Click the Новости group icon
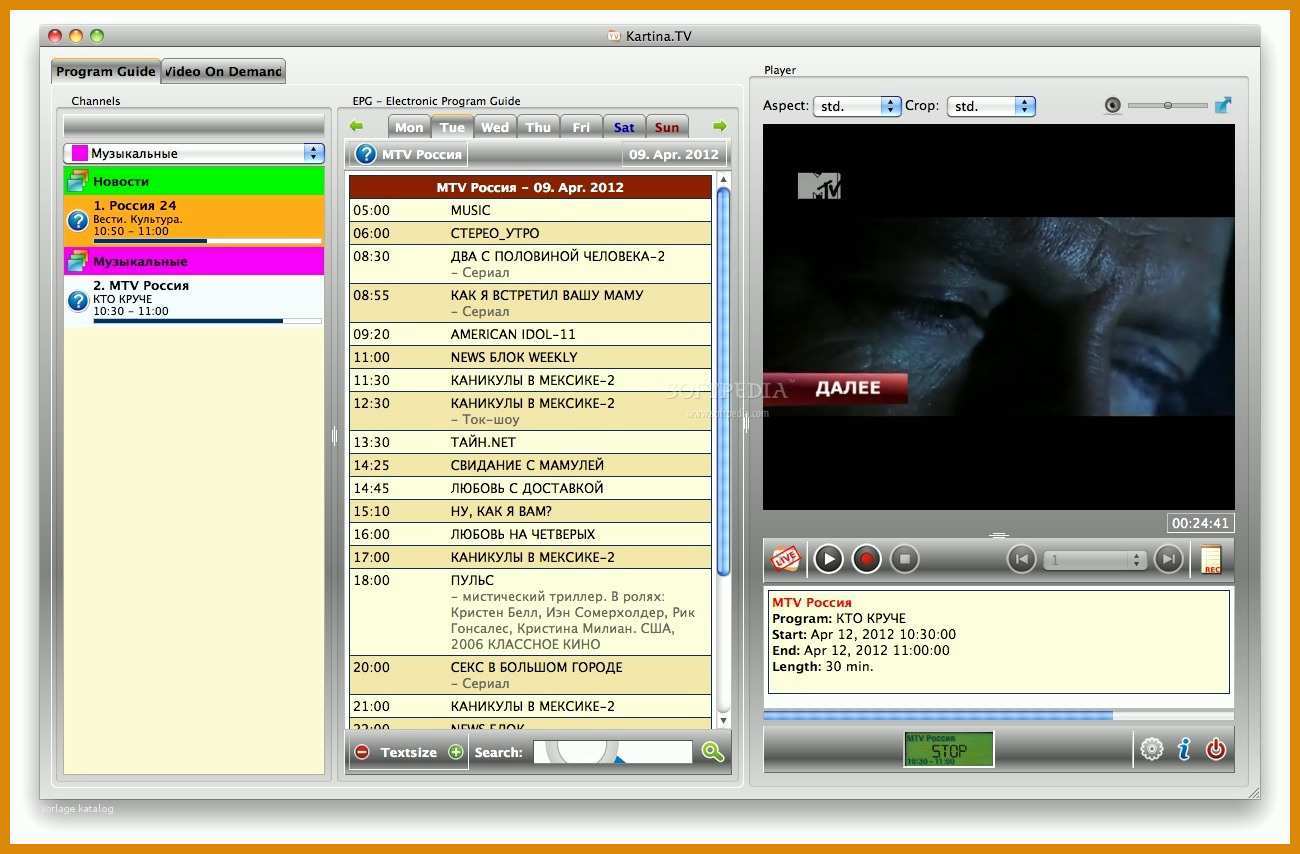Viewport: 1300px width, 854px height. pos(77,181)
